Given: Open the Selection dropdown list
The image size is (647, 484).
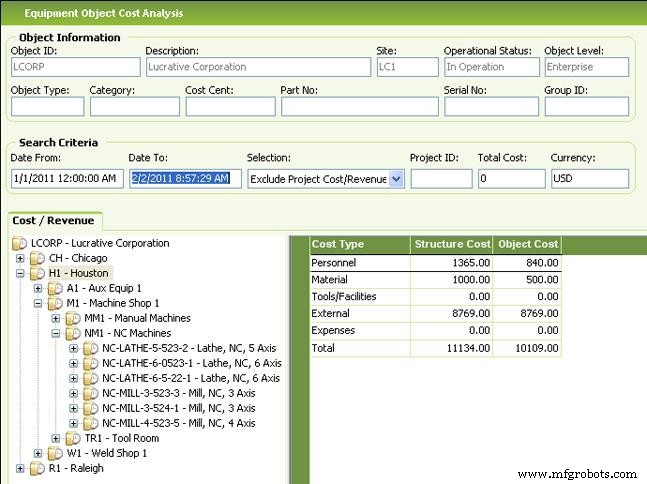Looking at the screenshot, I should pyautogui.click(x=395, y=179).
